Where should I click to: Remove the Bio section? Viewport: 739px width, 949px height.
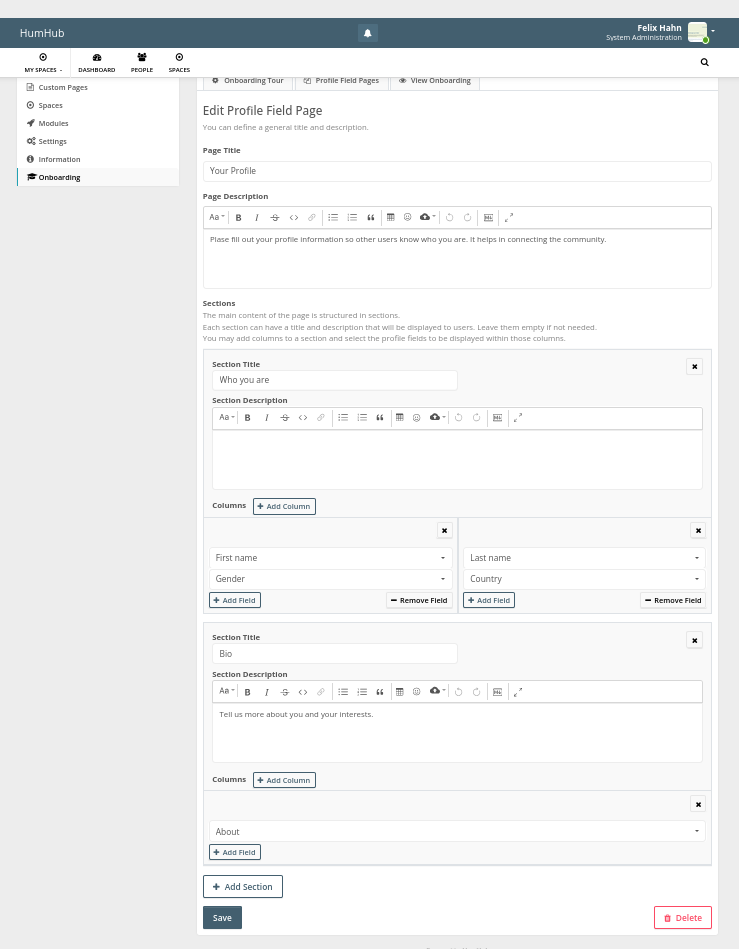695,640
